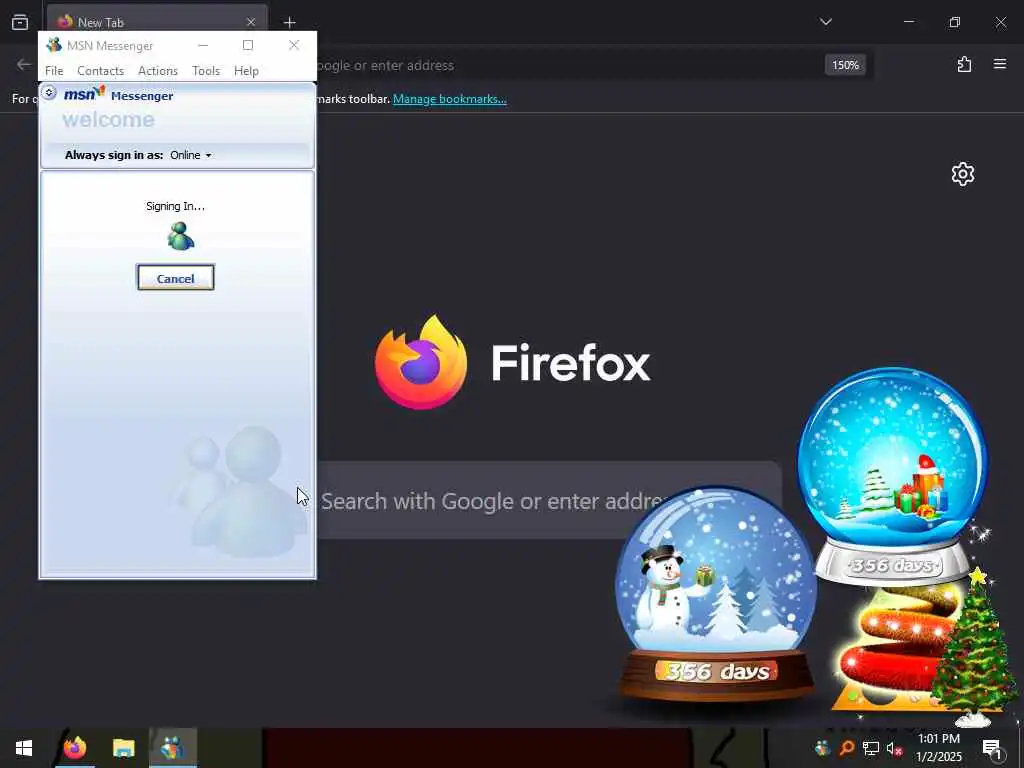Open the List all tabs dropdown arrow

click(x=825, y=22)
